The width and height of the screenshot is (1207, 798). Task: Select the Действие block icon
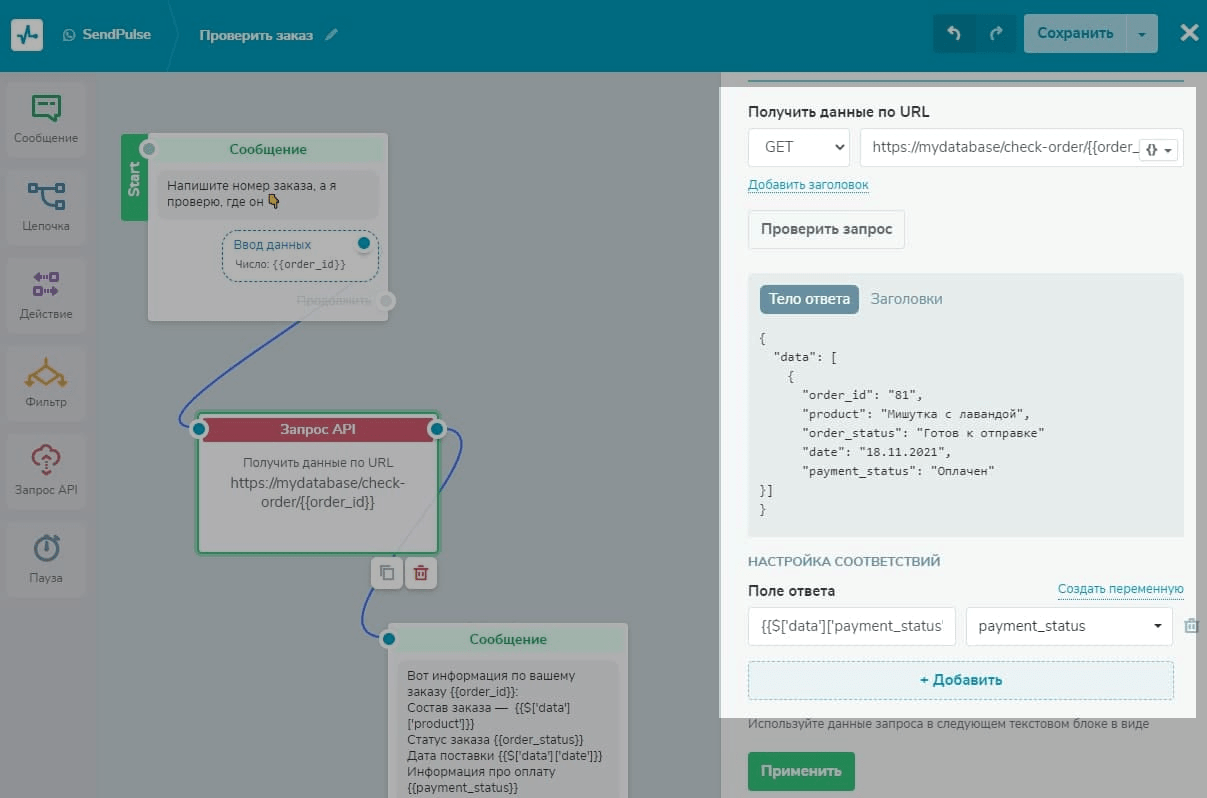point(46,293)
